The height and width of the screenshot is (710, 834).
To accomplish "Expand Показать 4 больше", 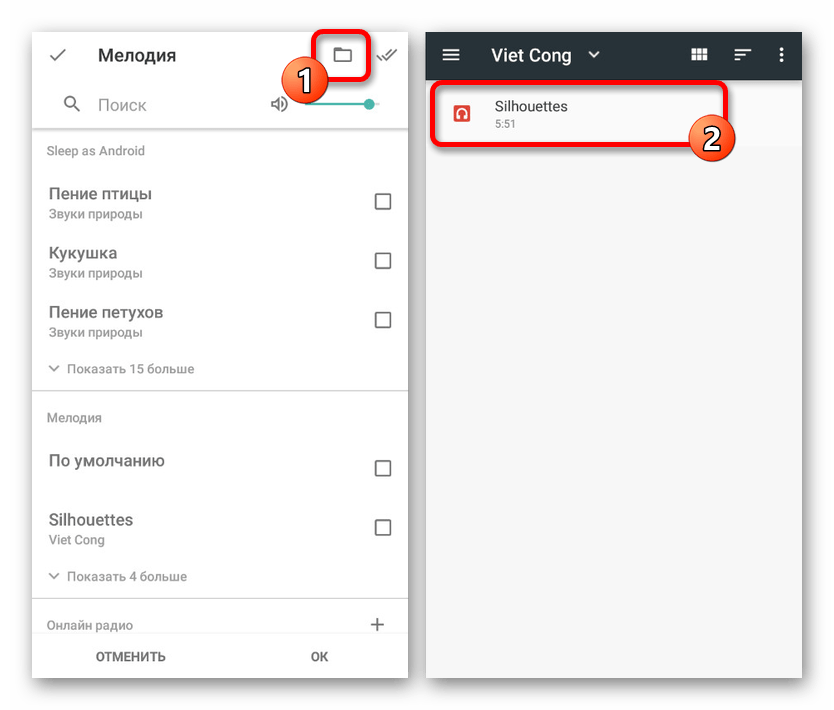I will tap(118, 577).
